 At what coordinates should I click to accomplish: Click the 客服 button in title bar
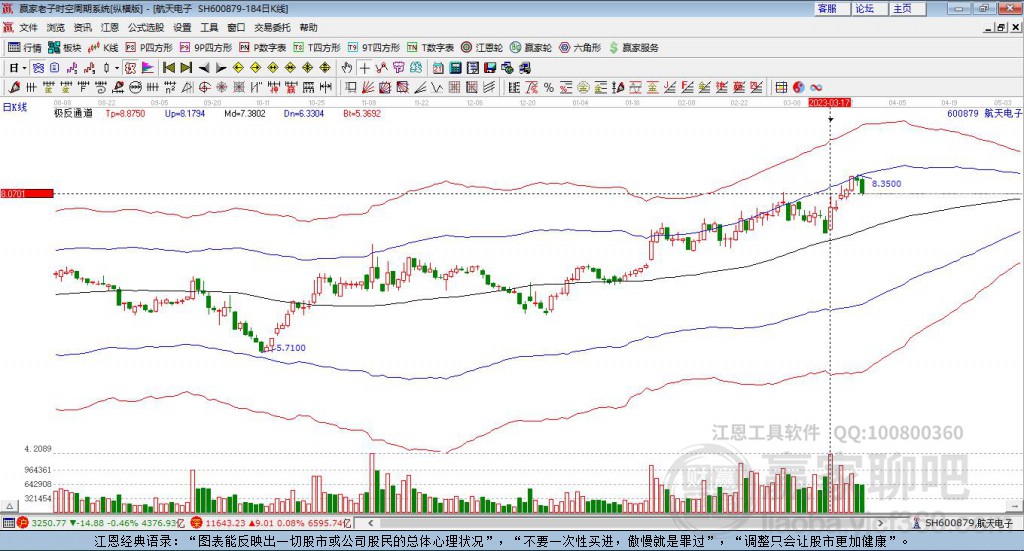[x=832, y=8]
